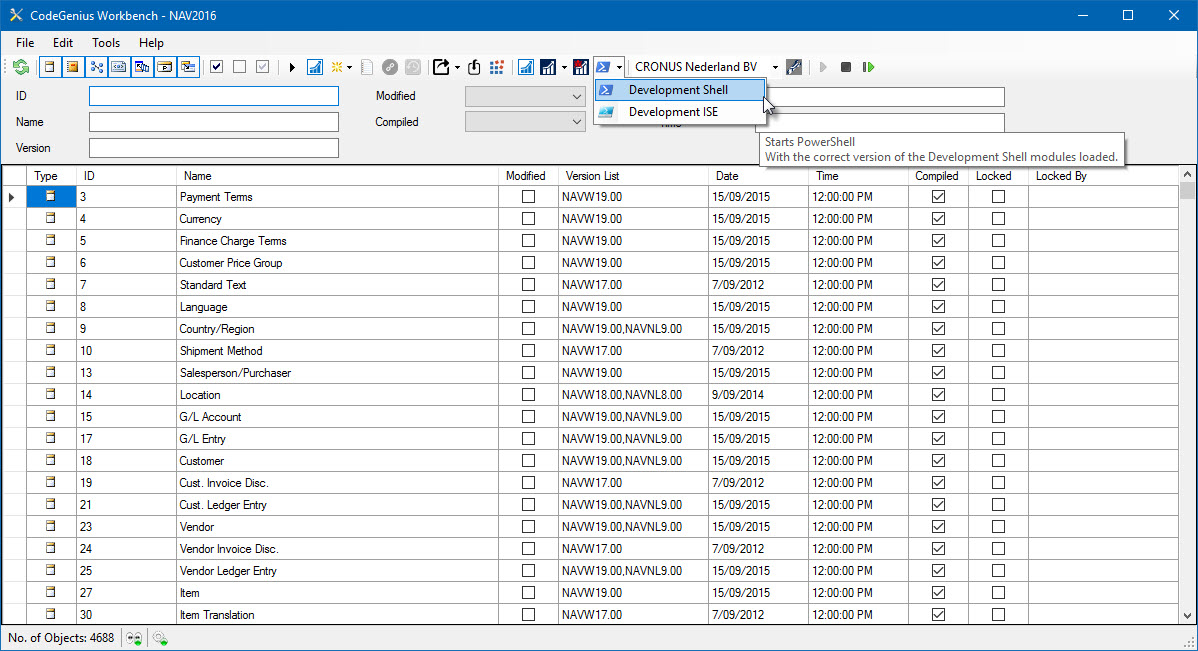Click the green step-play icon
1198x651 pixels.
pyautogui.click(x=869, y=67)
